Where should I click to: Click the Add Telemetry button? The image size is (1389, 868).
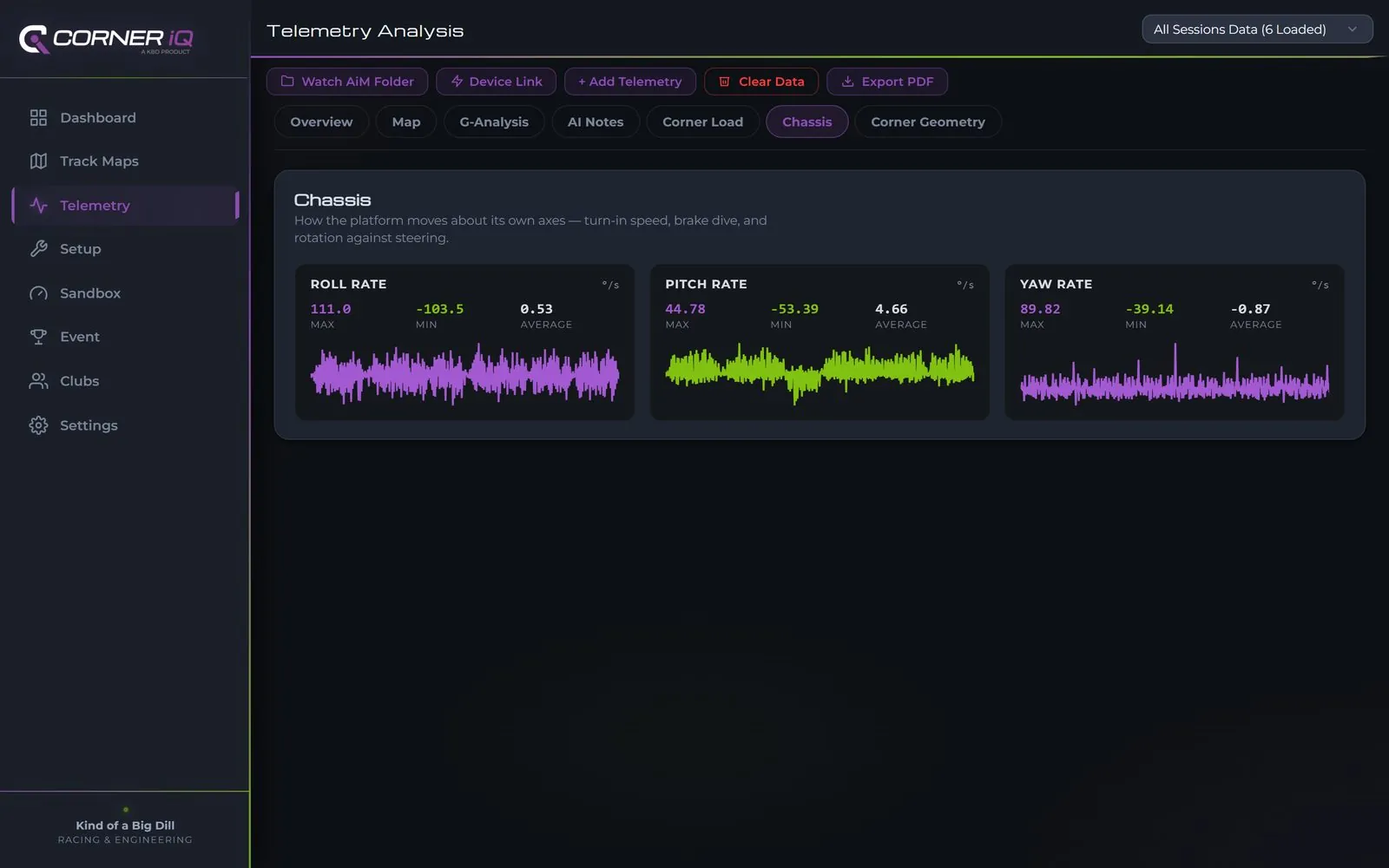630,82
